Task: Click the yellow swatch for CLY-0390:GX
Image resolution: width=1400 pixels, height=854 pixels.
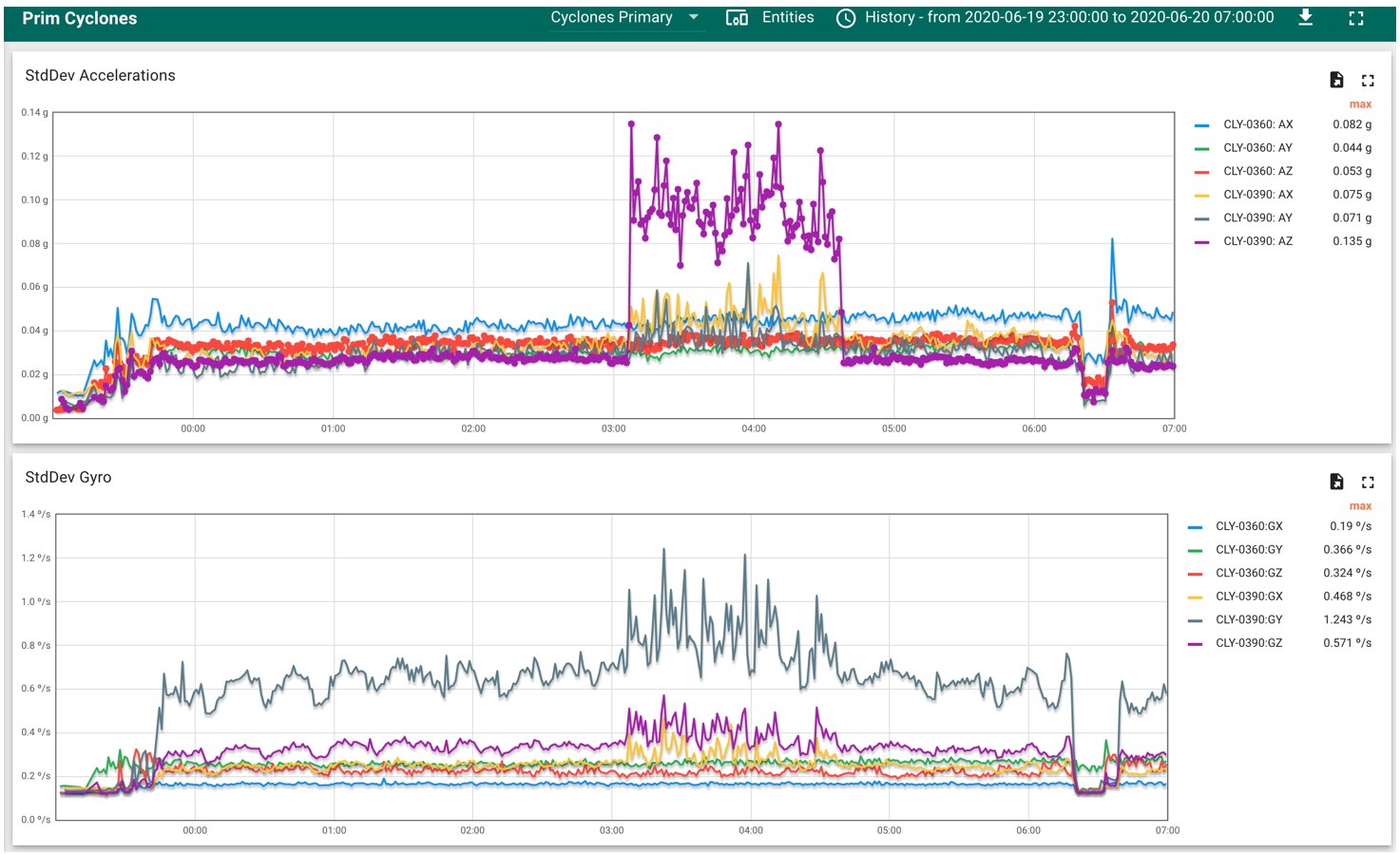Action: tap(1195, 598)
